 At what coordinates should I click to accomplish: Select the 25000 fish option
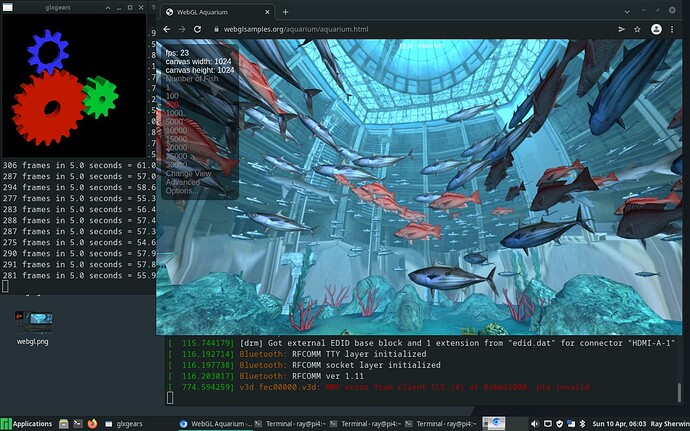(x=176, y=156)
